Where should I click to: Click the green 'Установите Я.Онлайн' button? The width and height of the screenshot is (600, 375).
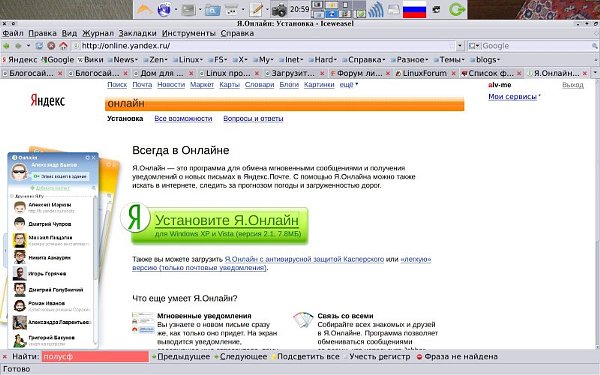[219, 225]
